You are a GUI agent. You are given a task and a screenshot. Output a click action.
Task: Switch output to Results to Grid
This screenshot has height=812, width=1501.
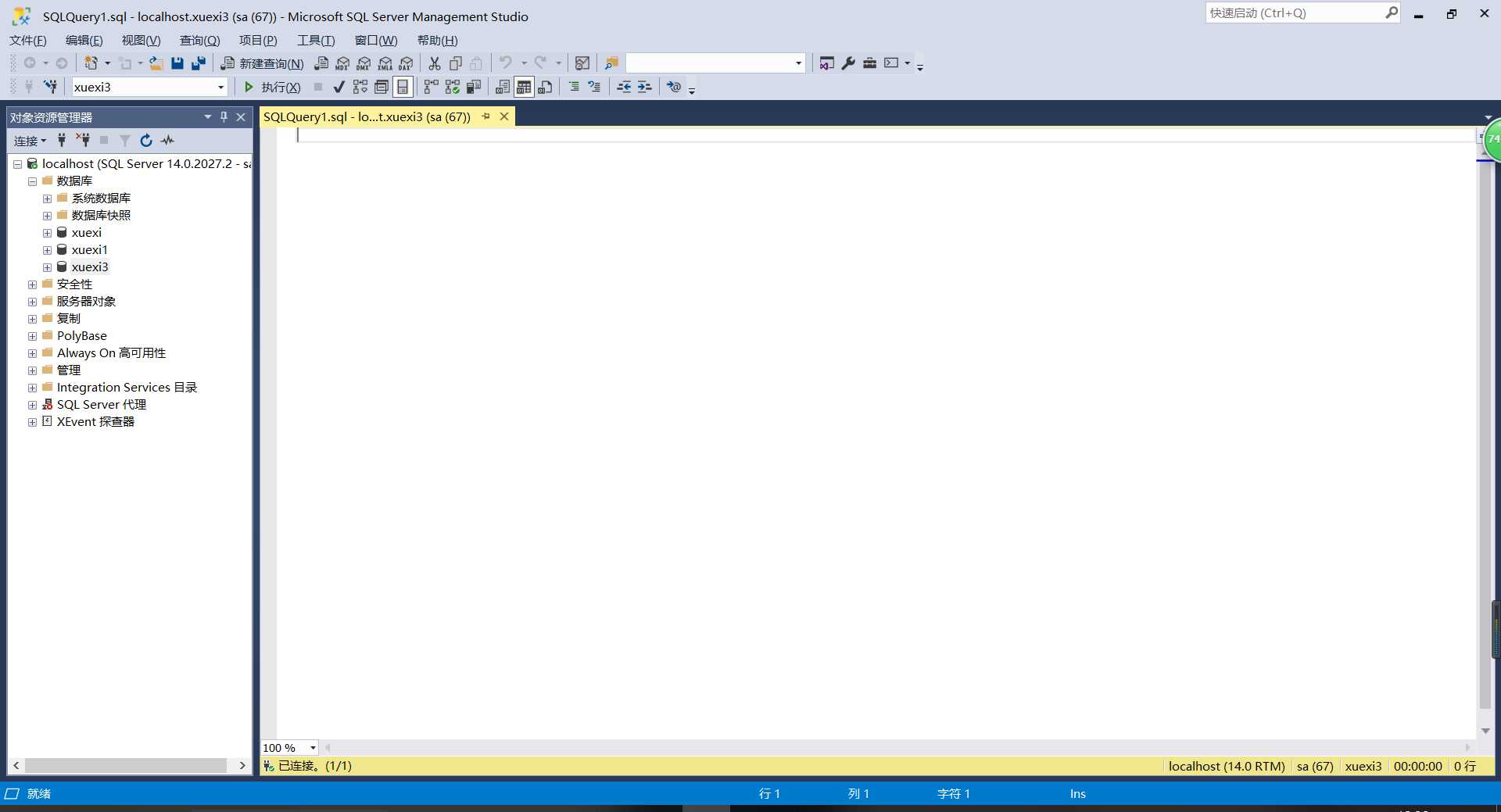point(524,87)
